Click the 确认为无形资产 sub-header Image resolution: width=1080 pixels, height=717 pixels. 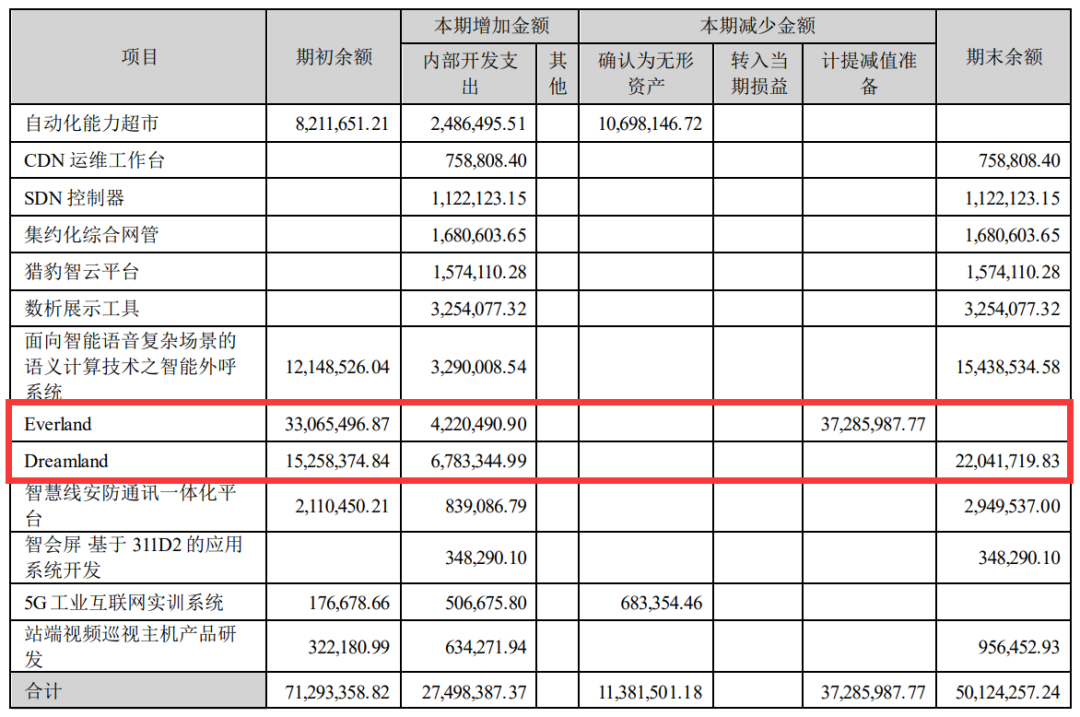[x=645, y=73]
